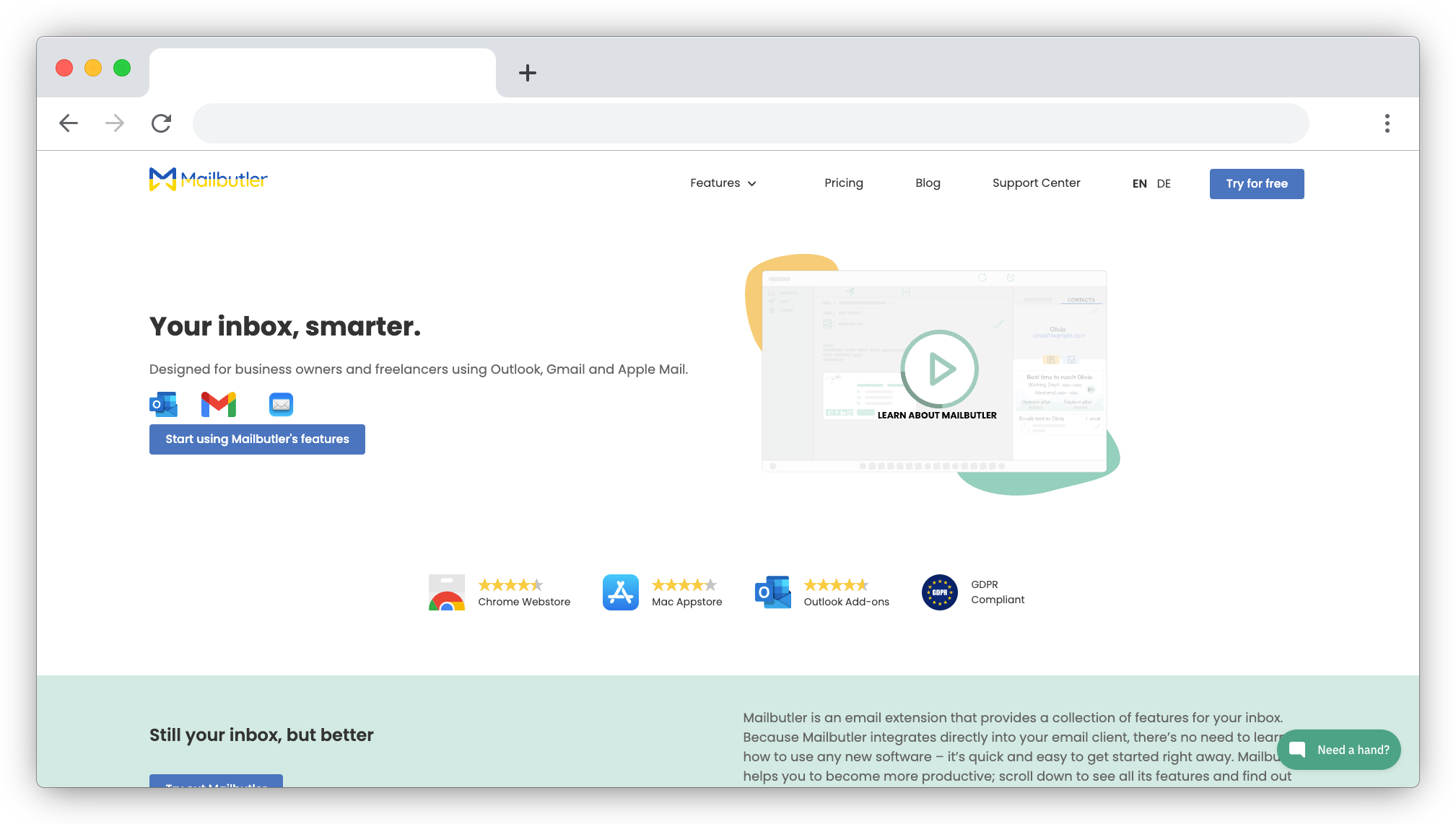Click the Outlook Add-ons label
Viewport: 1456px width, 824px height.
point(847,602)
